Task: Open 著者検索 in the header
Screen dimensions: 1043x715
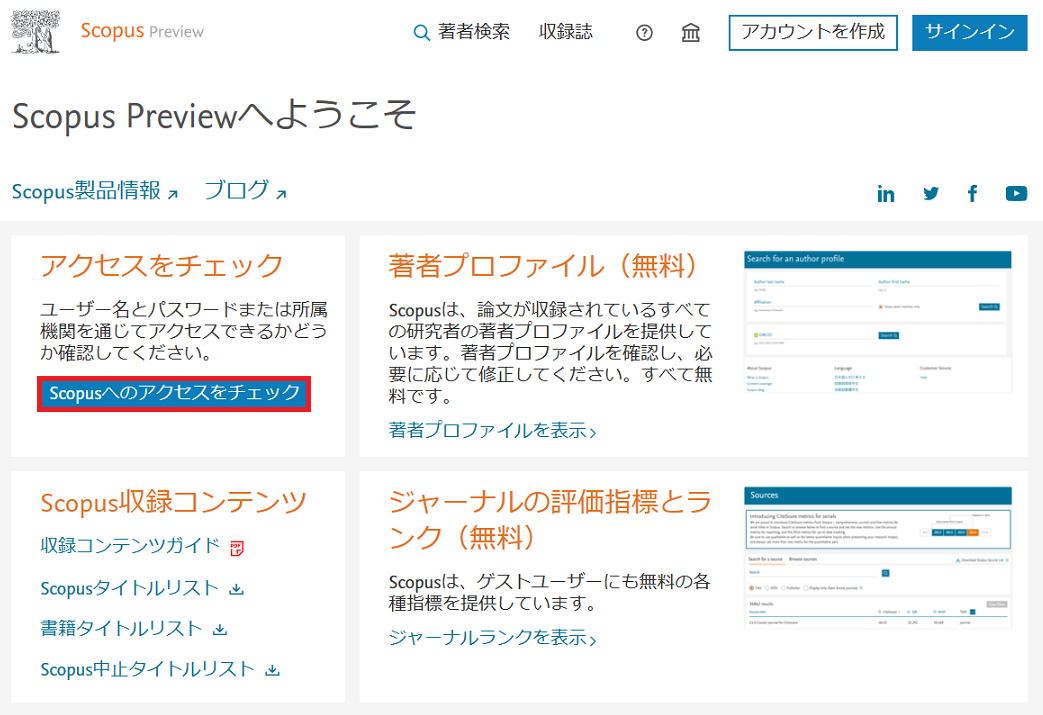Action: [474, 31]
